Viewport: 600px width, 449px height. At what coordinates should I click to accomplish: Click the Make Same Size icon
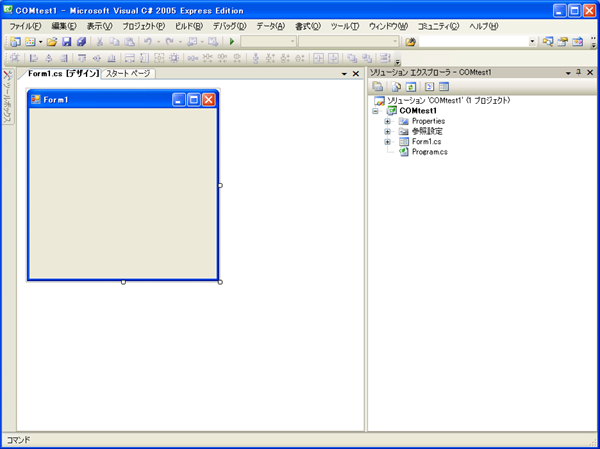pos(159,58)
